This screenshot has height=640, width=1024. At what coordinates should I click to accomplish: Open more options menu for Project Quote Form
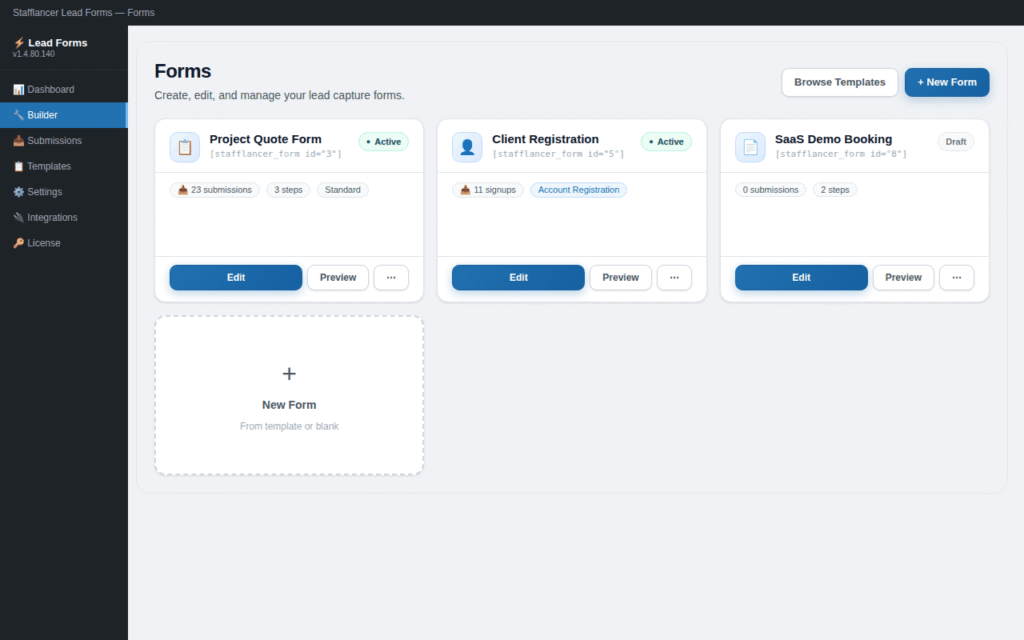click(391, 278)
